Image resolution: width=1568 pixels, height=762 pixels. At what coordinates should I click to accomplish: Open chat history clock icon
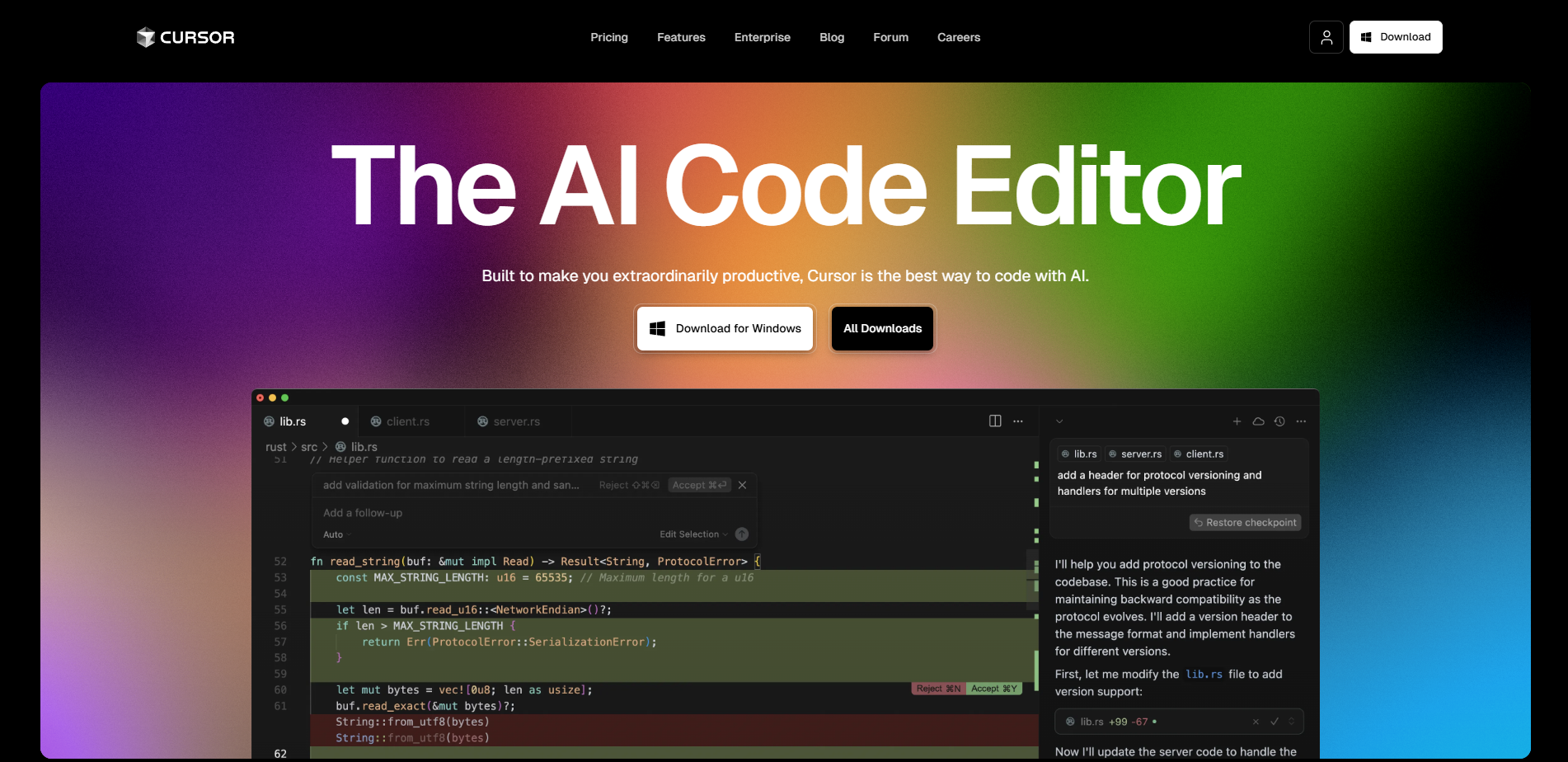coord(1279,421)
